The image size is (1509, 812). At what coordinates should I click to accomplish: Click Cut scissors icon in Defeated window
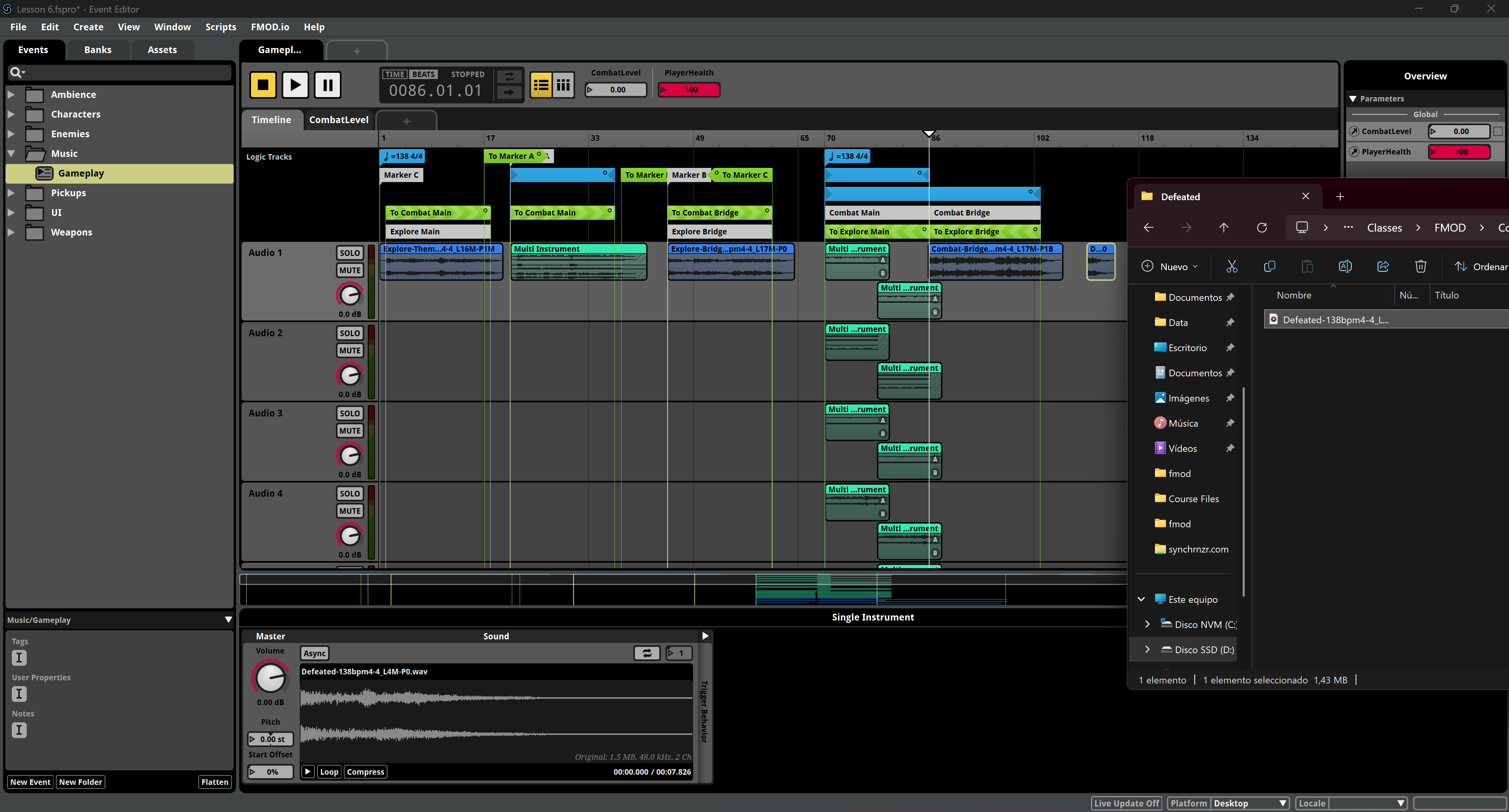tap(1232, 267)
